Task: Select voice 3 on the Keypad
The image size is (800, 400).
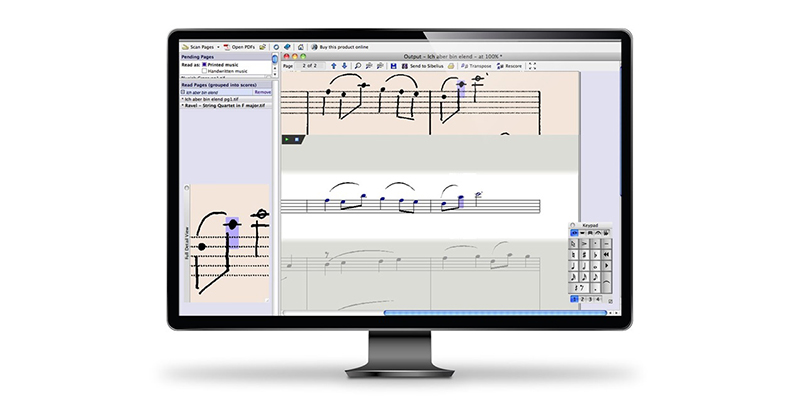Action: point(590,299)
